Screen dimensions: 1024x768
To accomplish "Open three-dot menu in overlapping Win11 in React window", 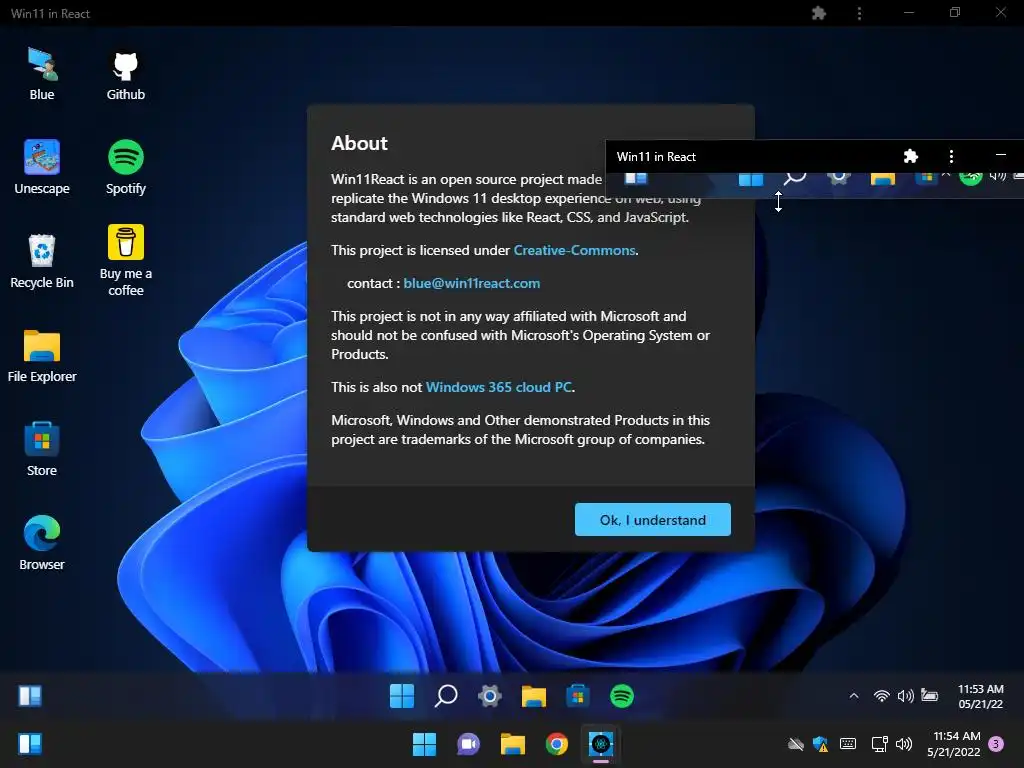I will point(952,157).
